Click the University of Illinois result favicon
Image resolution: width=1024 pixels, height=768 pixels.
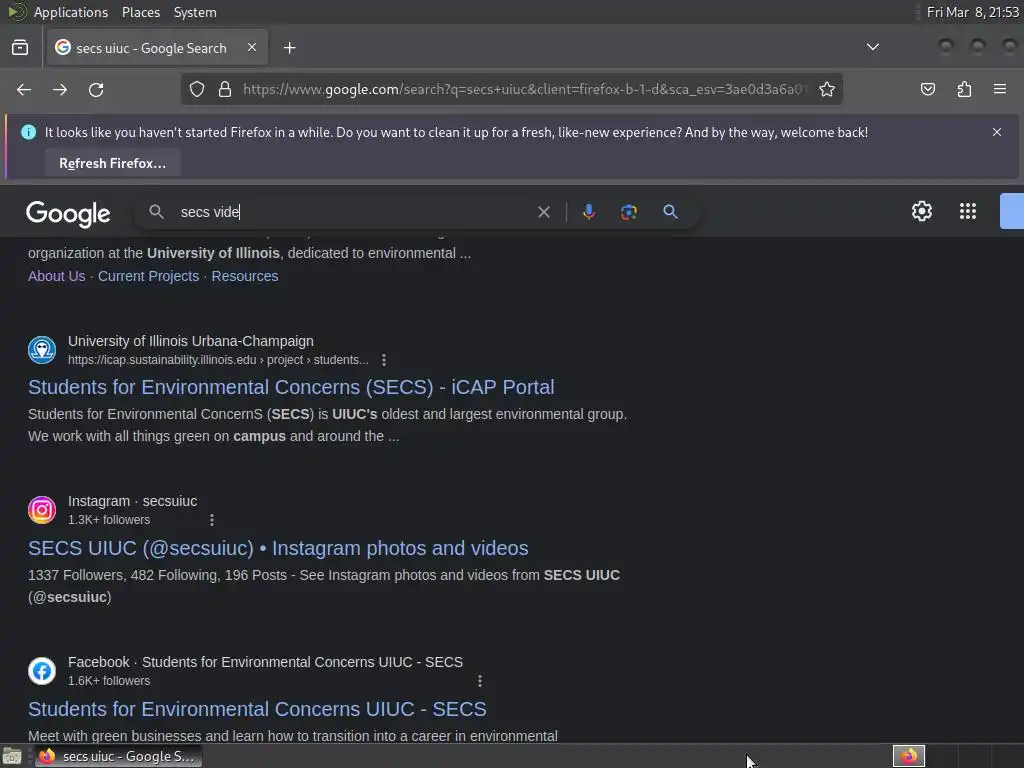(42, 350)
